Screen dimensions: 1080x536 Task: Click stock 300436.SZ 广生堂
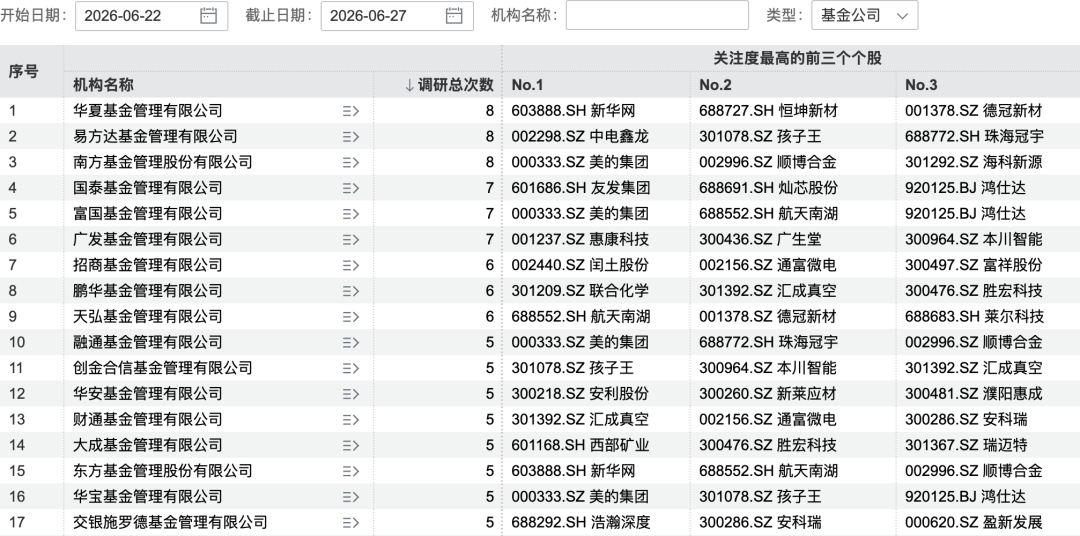pos(760,240)
